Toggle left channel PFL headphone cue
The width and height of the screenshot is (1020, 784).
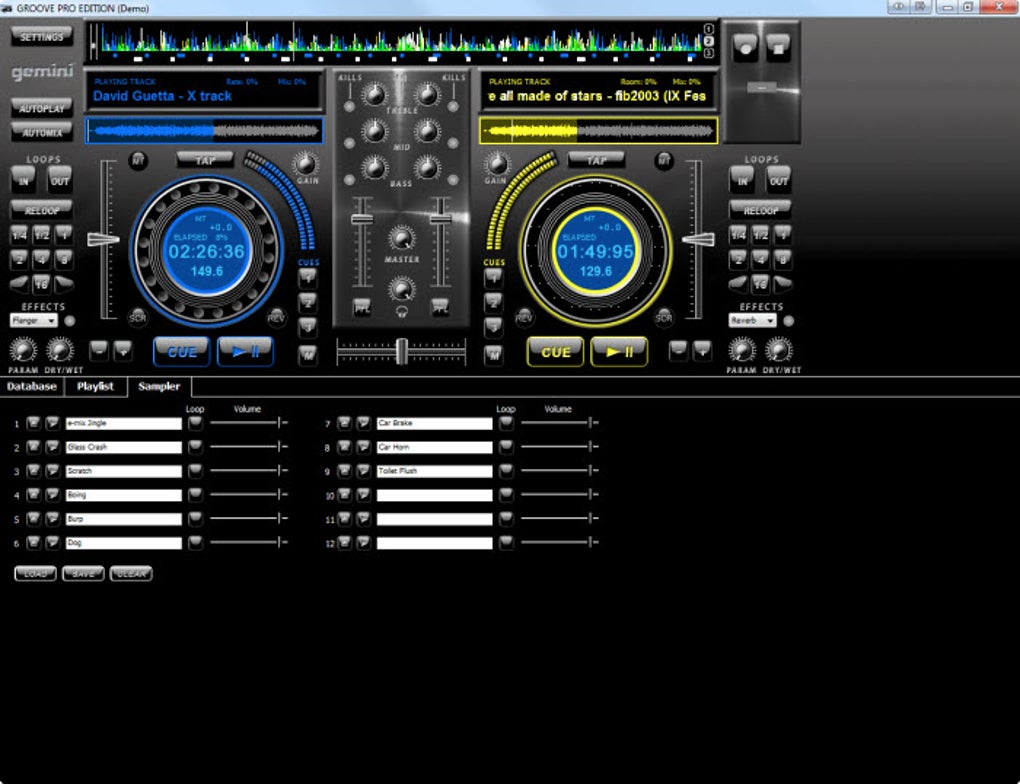pos(362,308)
